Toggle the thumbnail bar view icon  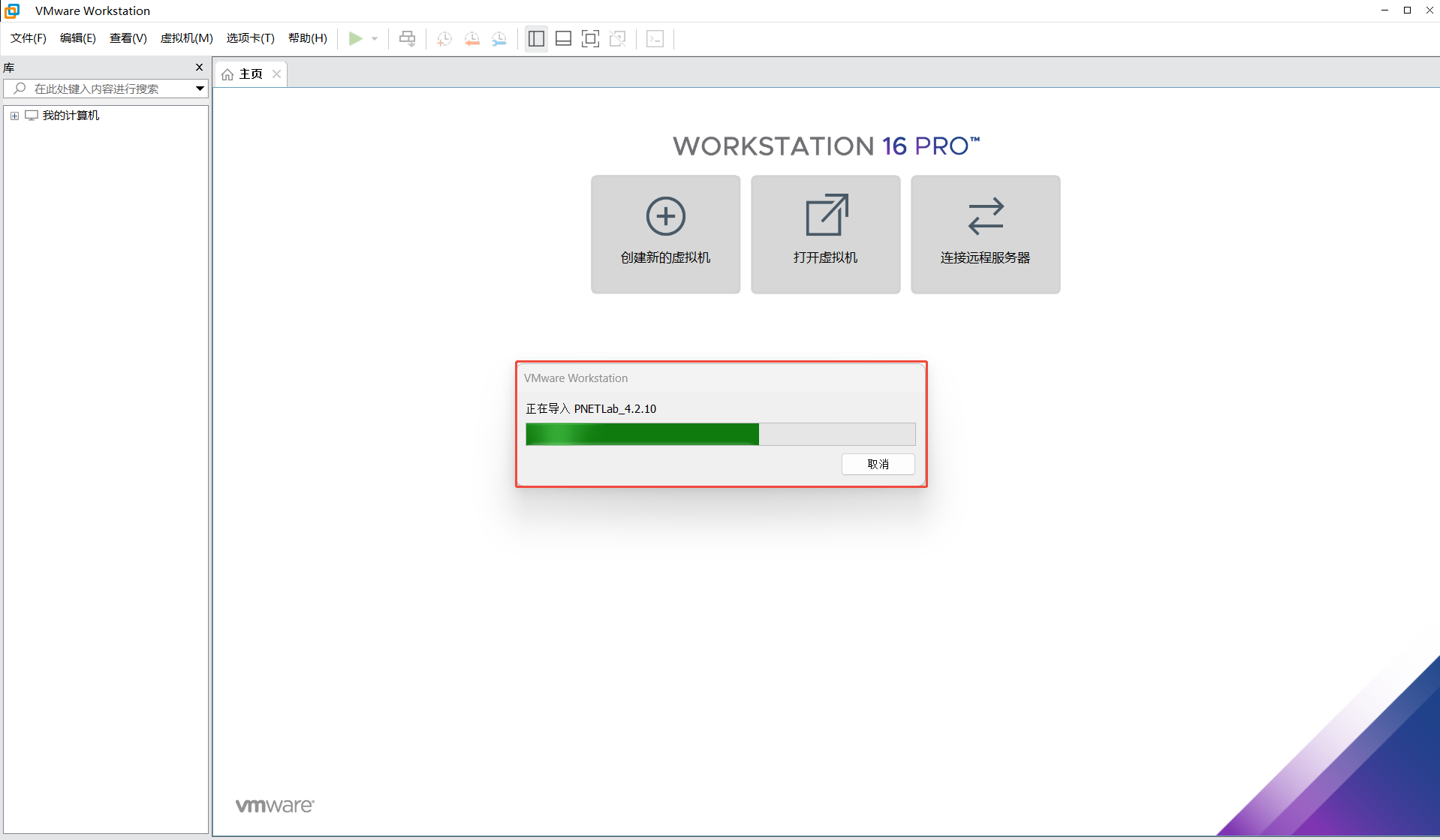pos(563,38)
